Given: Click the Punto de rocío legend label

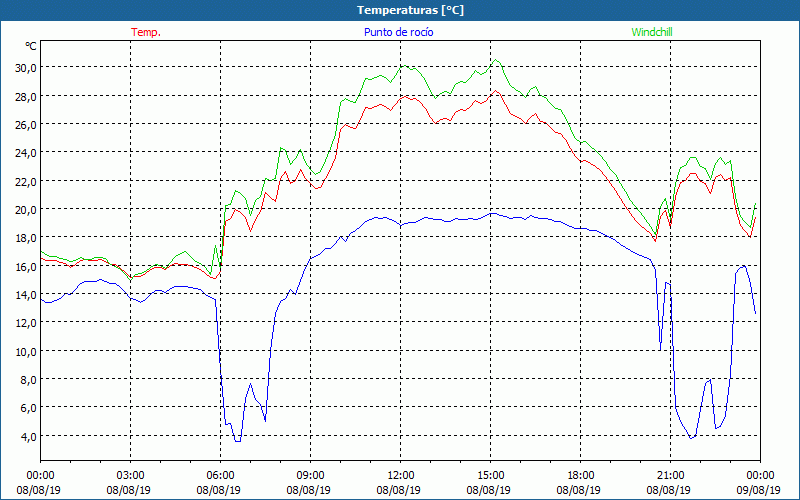Looking at the screenshot, I should click(398, 32).
